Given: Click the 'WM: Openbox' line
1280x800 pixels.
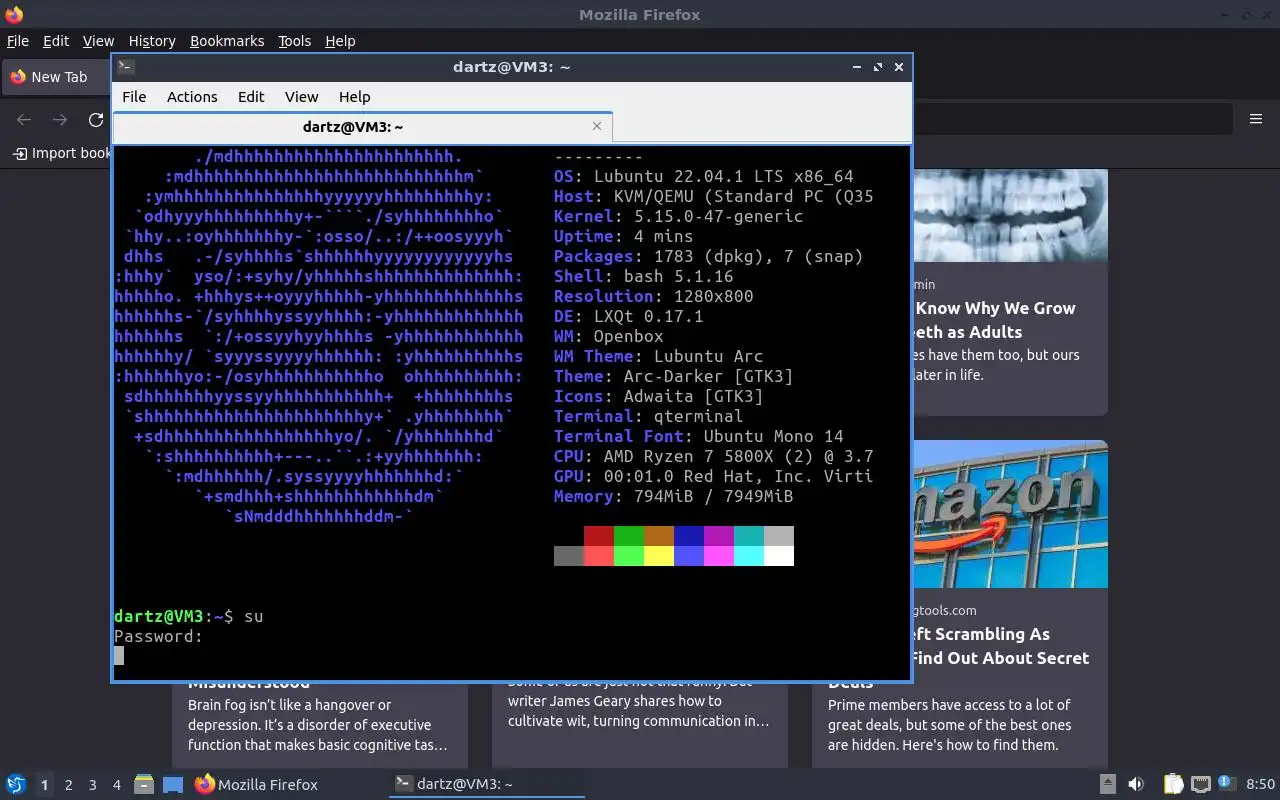Looking at the screenshot, I should click(x=609, y=336).
